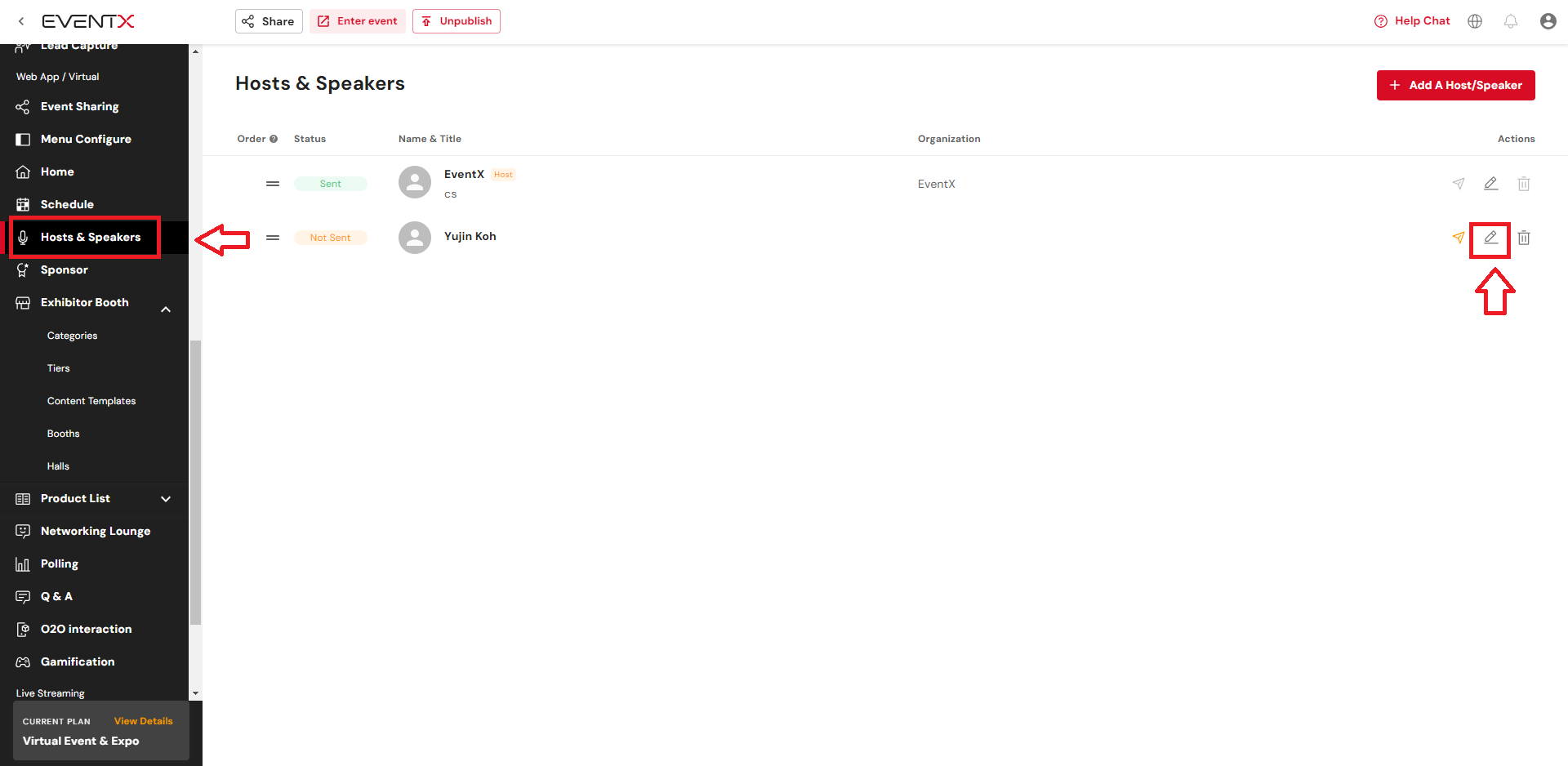Open Networking Lounge in sidebar

(x=94, y=531)
